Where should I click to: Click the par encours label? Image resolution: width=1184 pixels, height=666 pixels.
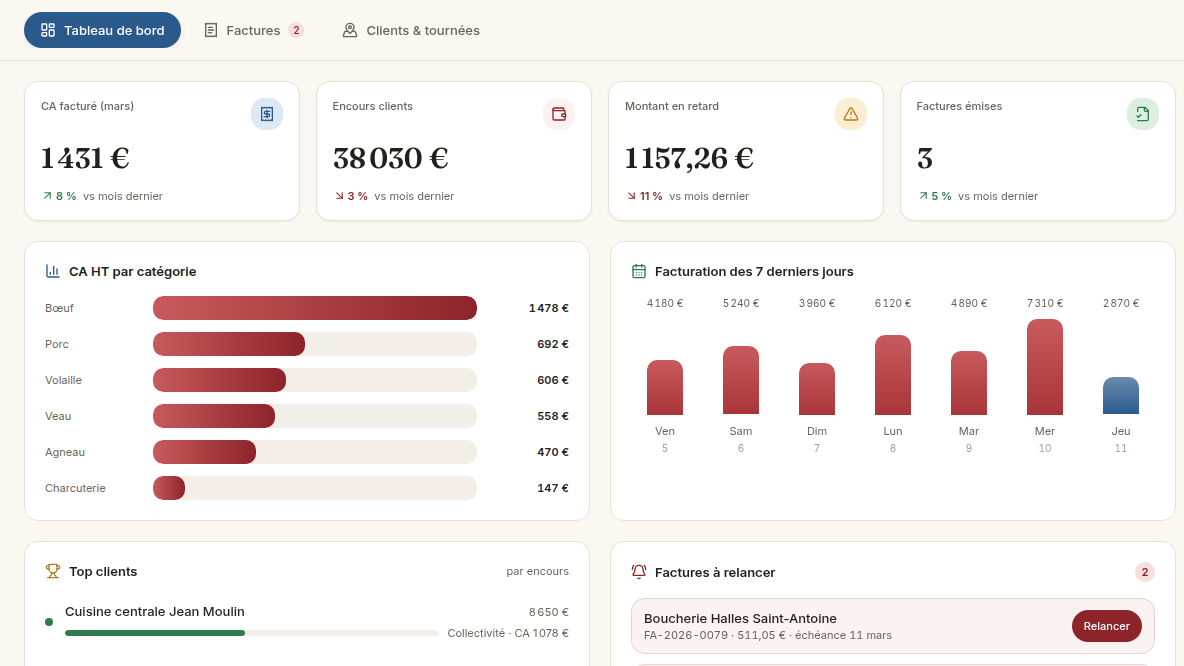[538, 571]
